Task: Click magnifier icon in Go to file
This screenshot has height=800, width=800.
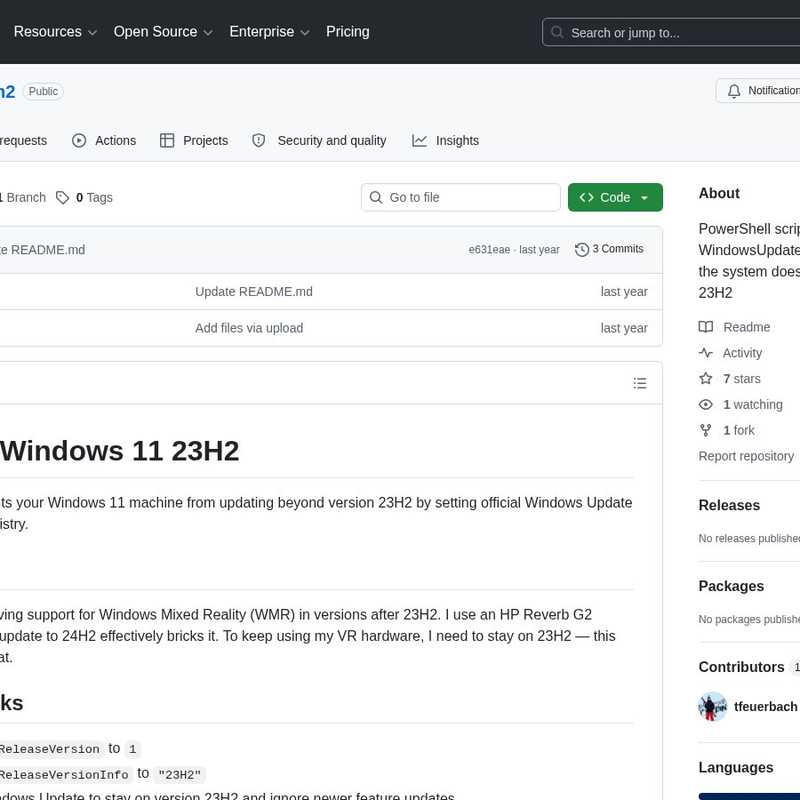Action: [x=376, y=197]
